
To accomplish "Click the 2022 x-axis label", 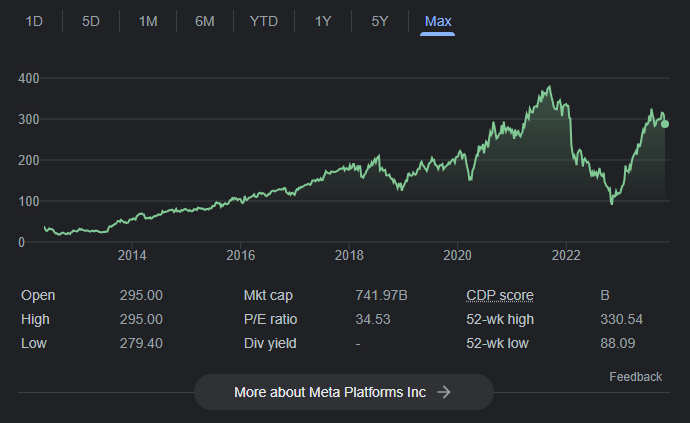I will 566,255.
